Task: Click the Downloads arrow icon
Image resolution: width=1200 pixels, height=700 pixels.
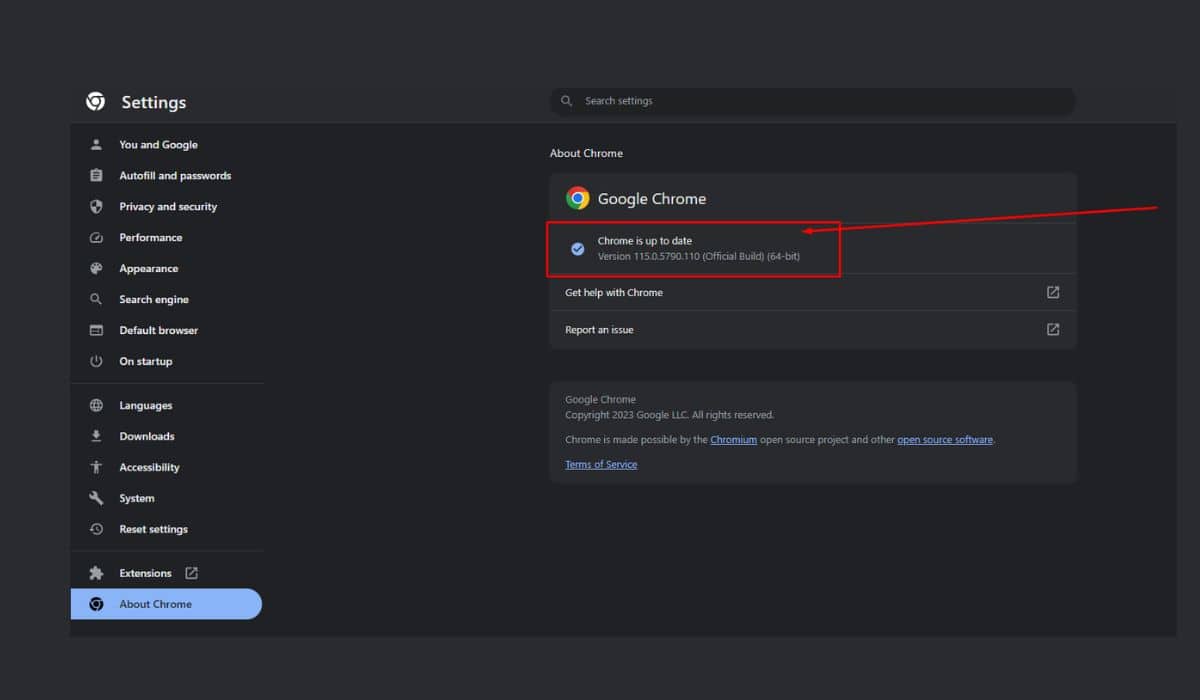Action: (96, 437)
